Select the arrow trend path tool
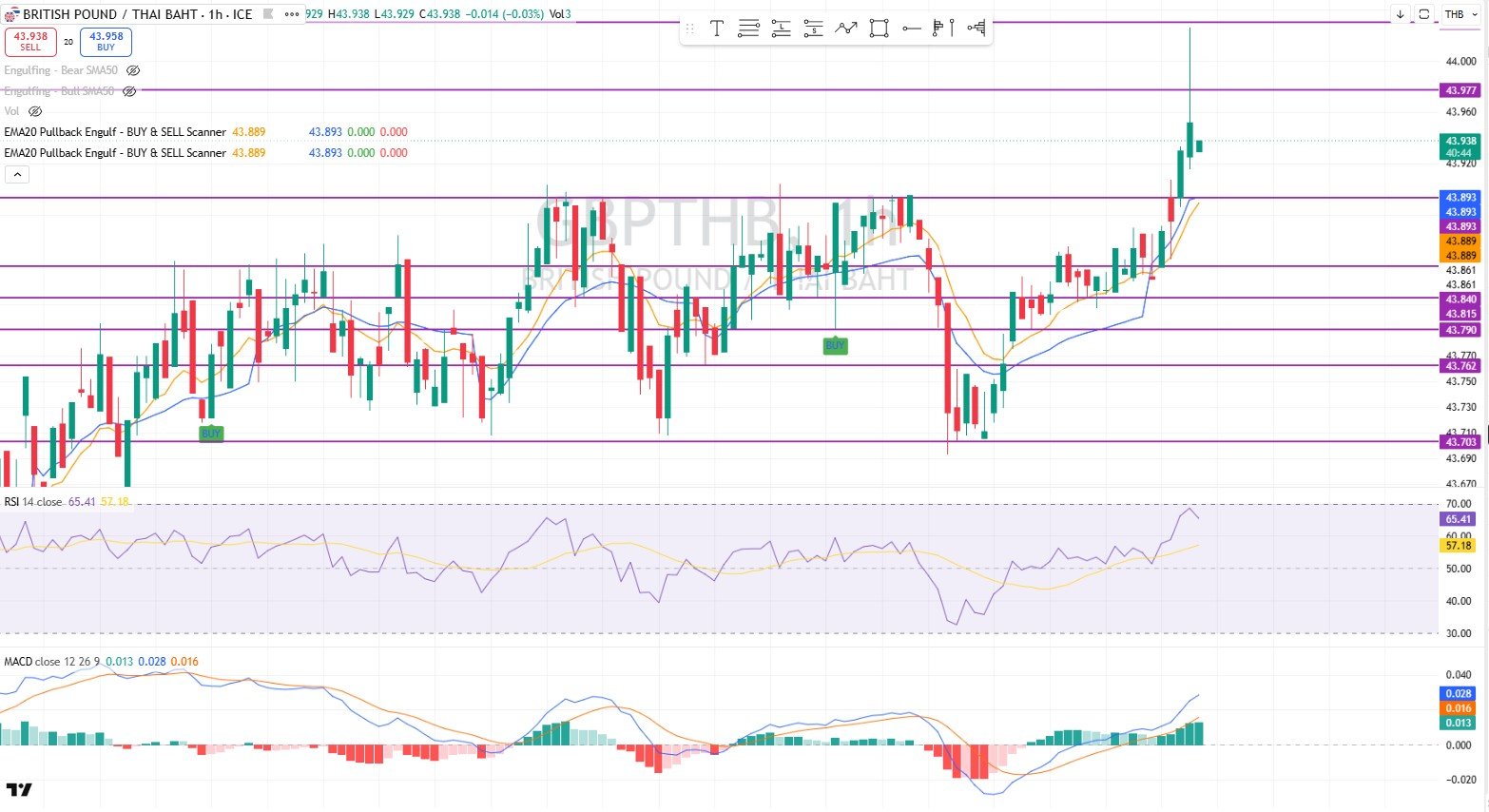 click(x=846, y=29)
